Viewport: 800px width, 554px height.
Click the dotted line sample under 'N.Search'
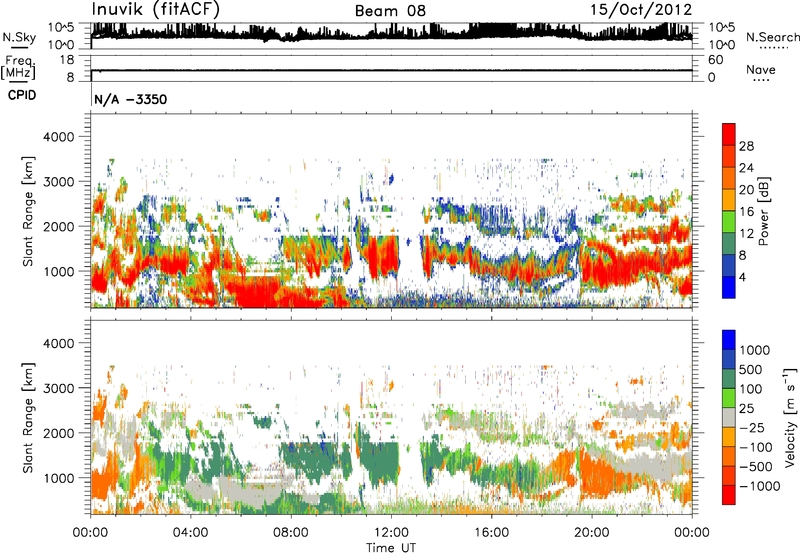coord(773,47)
